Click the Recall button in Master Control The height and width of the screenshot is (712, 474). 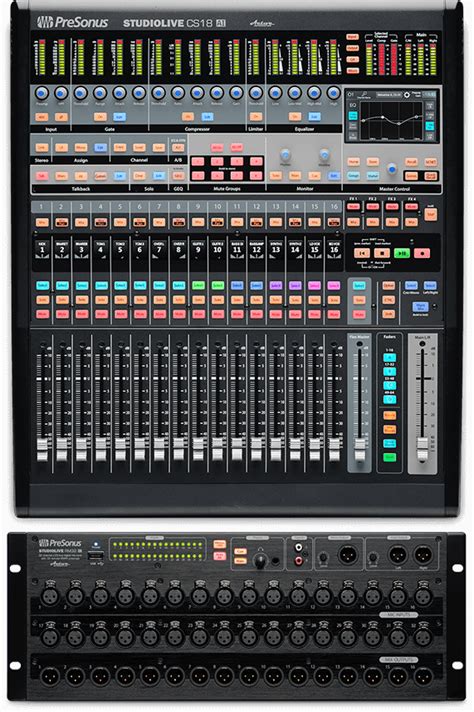coord(411,162)
